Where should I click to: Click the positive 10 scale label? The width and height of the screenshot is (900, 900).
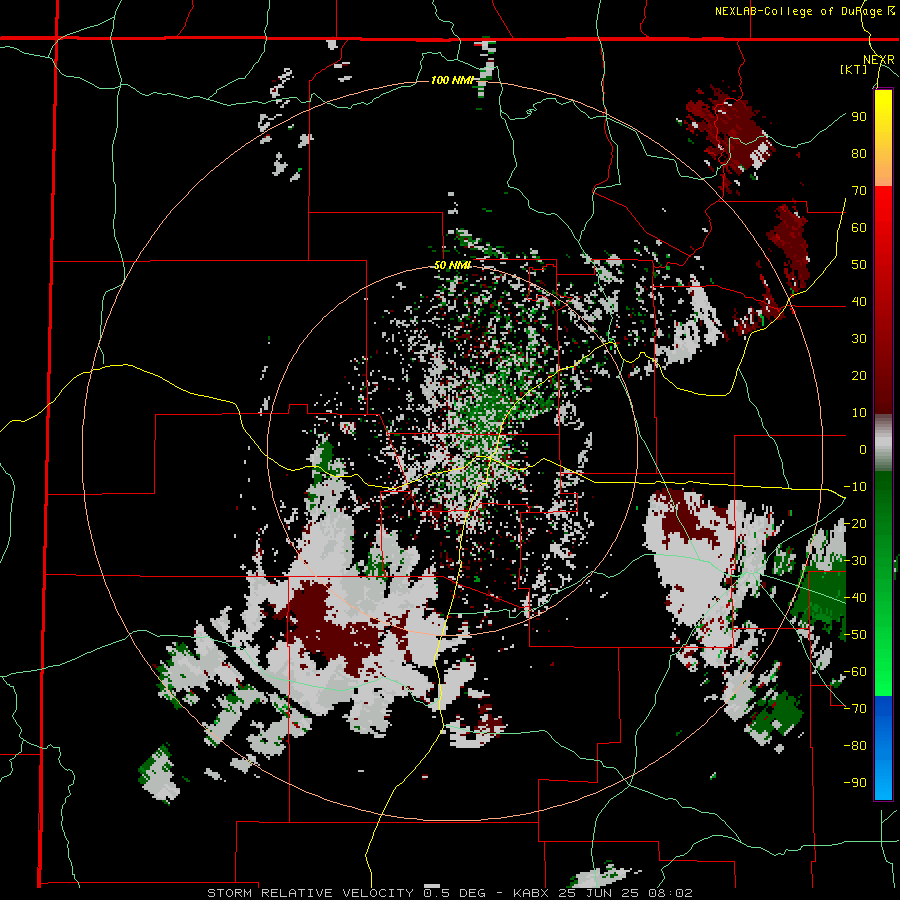coord(859,413)
